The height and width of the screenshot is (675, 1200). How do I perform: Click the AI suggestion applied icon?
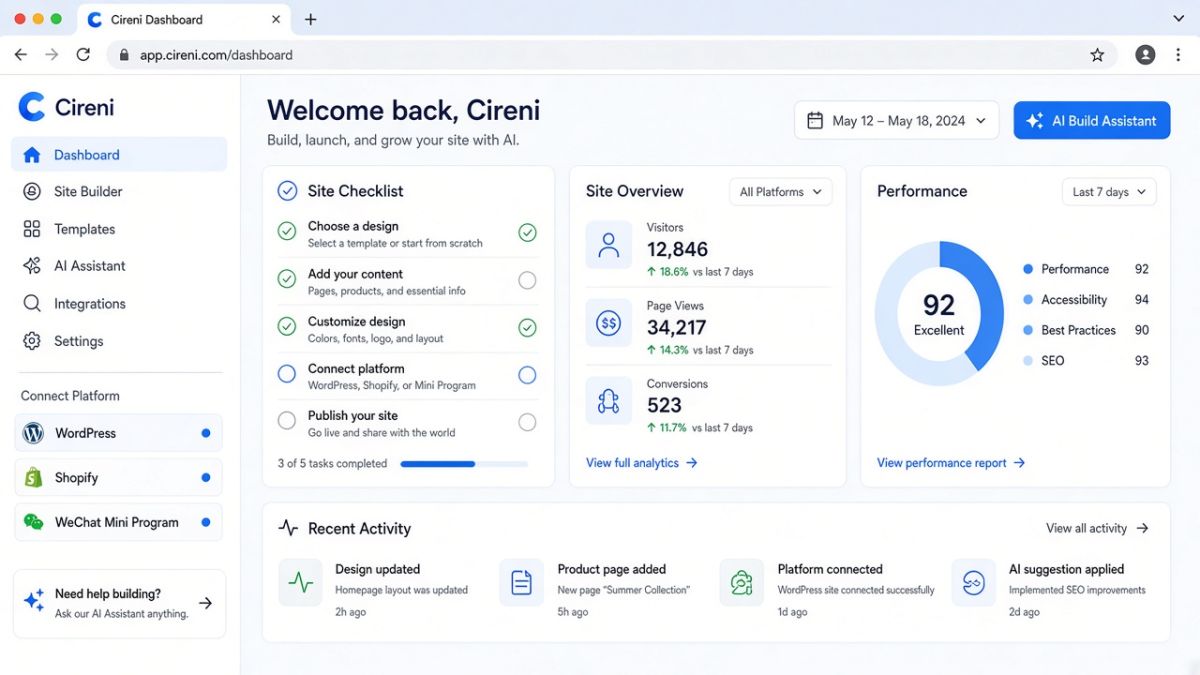973,582
